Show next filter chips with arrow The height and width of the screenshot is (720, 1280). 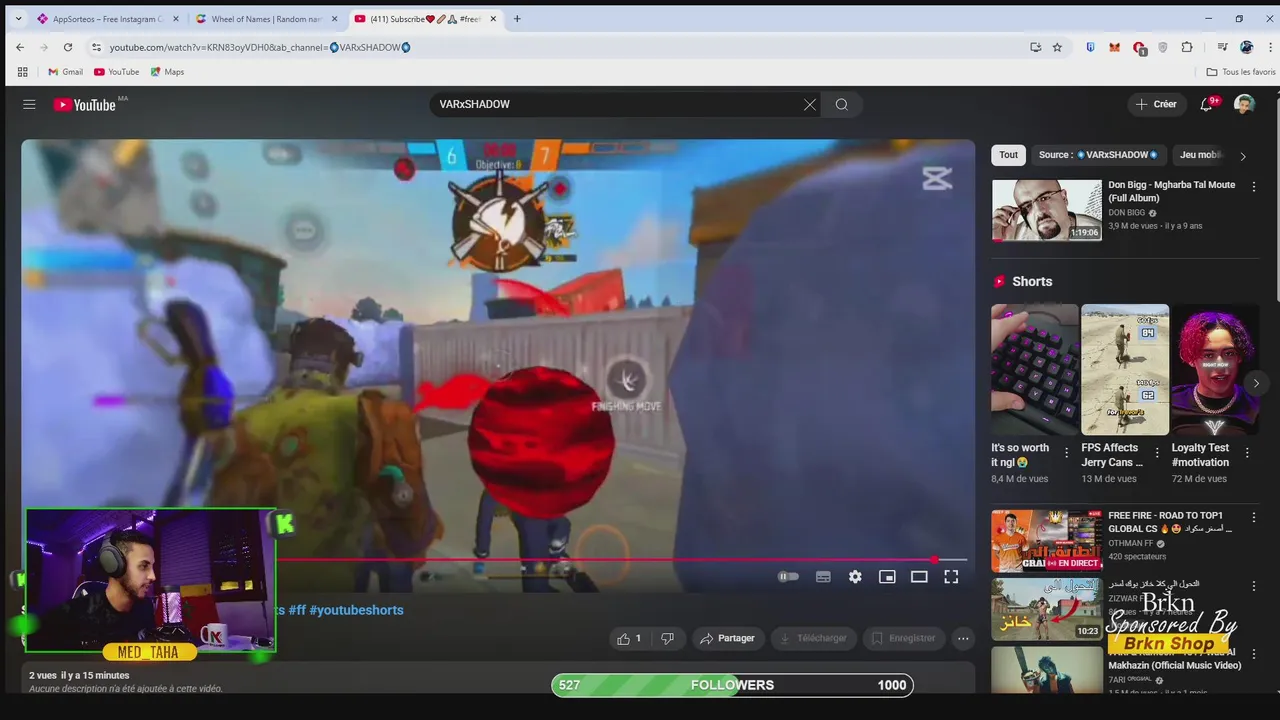[x=1243, y=156]
